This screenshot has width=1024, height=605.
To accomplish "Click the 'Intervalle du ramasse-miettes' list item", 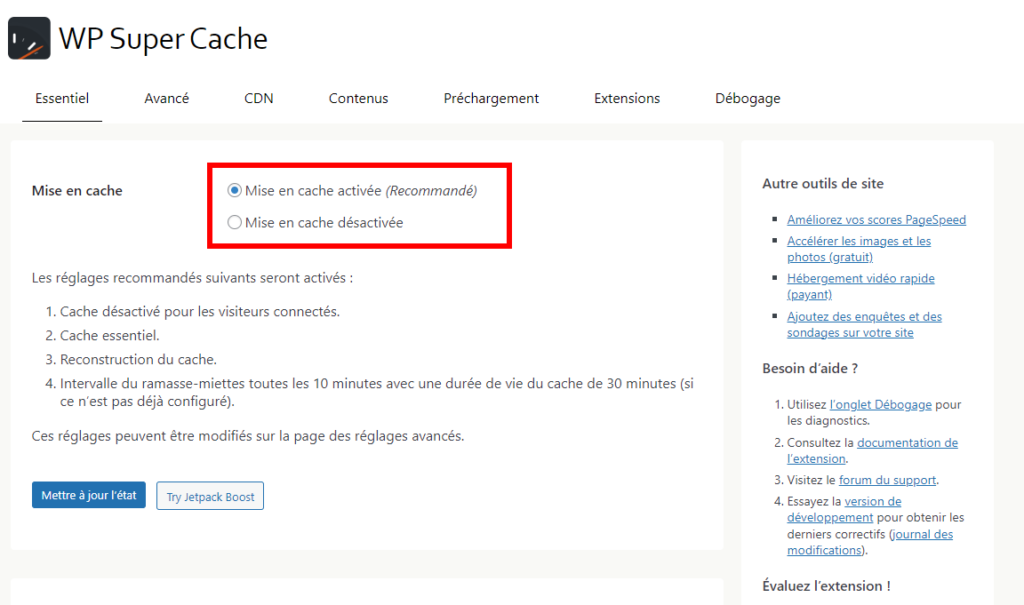I will click(377, 392).
